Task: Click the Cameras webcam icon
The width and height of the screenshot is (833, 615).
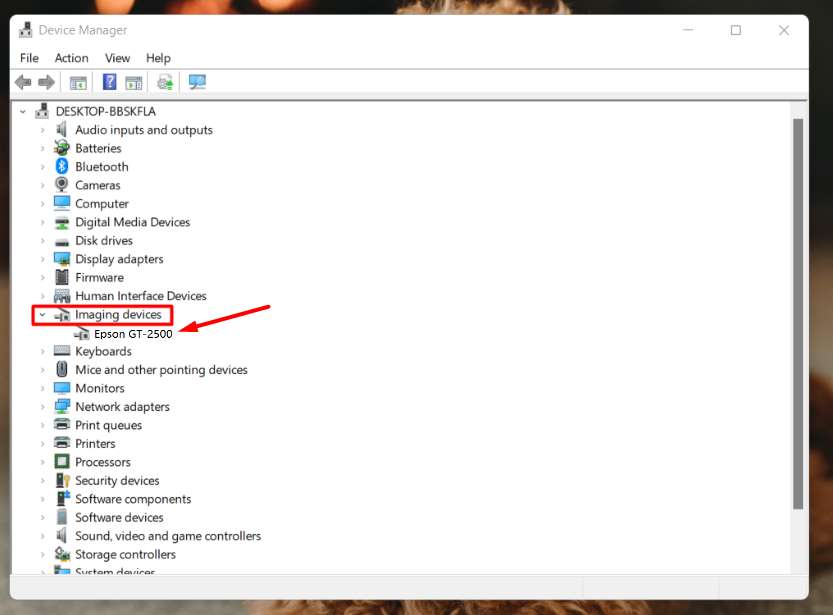Action: [62, 185]
